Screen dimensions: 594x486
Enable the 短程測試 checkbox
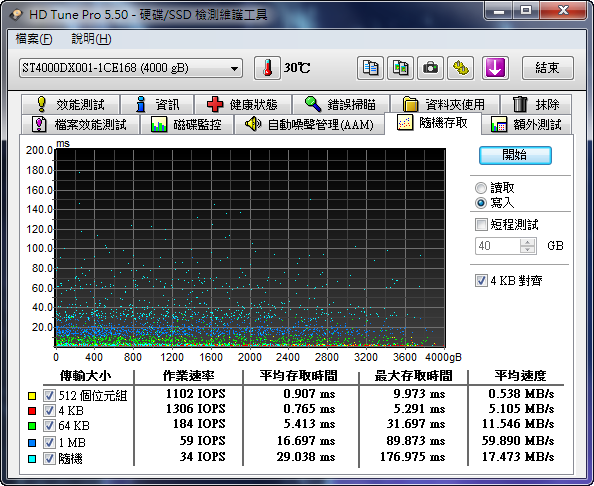click(481, 224)
